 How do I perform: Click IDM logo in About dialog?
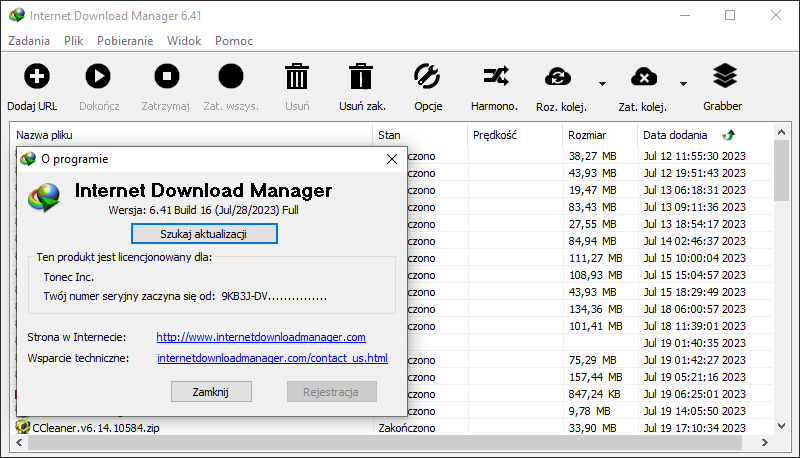[x=44, y=197]
